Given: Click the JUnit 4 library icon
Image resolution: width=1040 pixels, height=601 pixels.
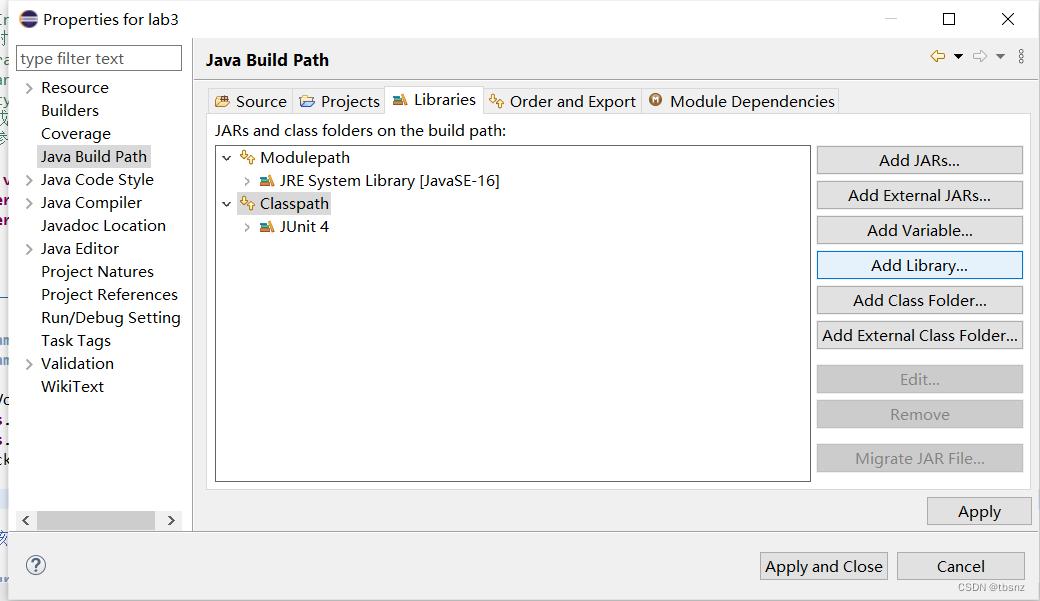Looking at the screenshot, I should 267,227.
